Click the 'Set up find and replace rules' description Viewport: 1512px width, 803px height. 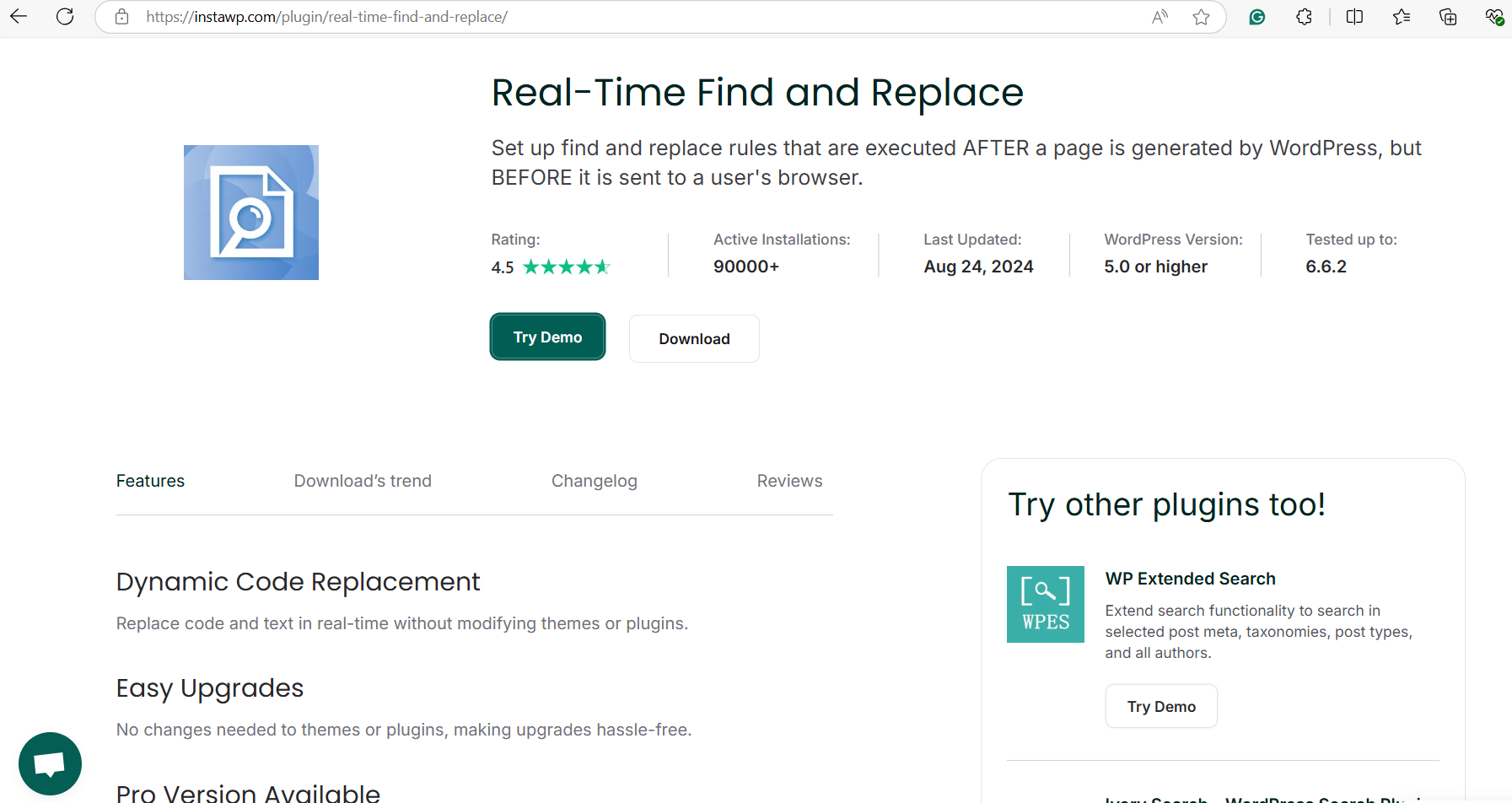pyautogui.click(x=956, y=163)
